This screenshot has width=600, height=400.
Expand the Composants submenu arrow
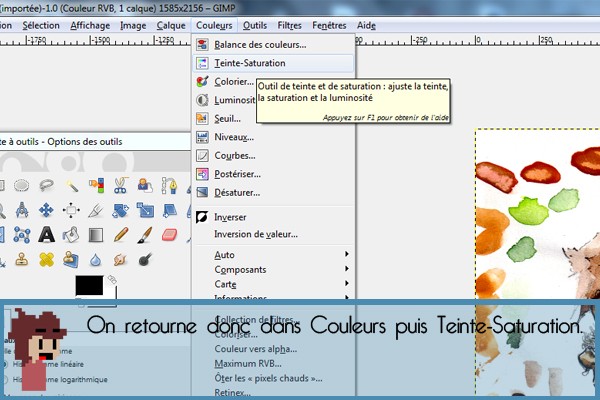(347, 269)
